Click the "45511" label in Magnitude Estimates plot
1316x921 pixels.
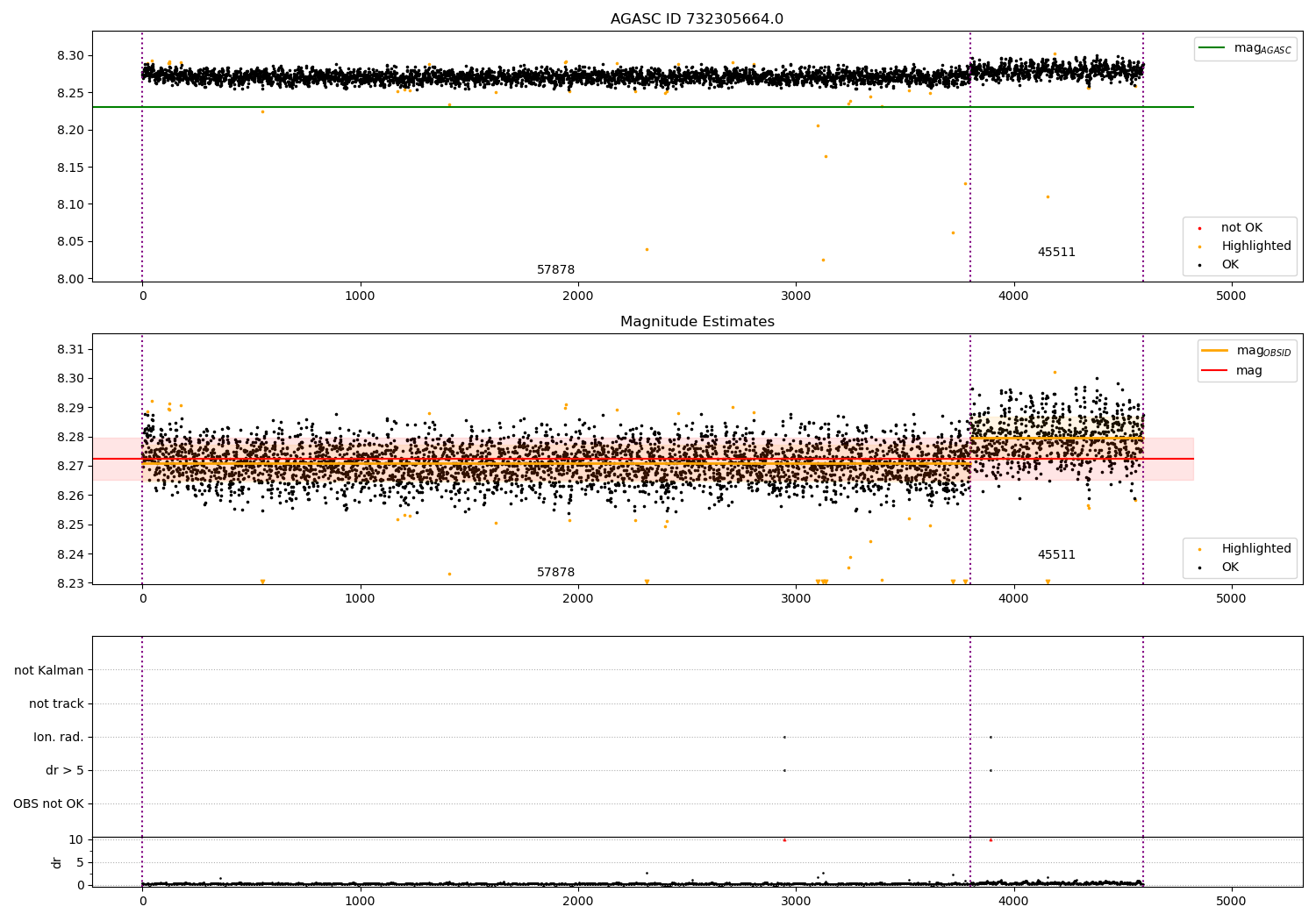point(1056,555)
